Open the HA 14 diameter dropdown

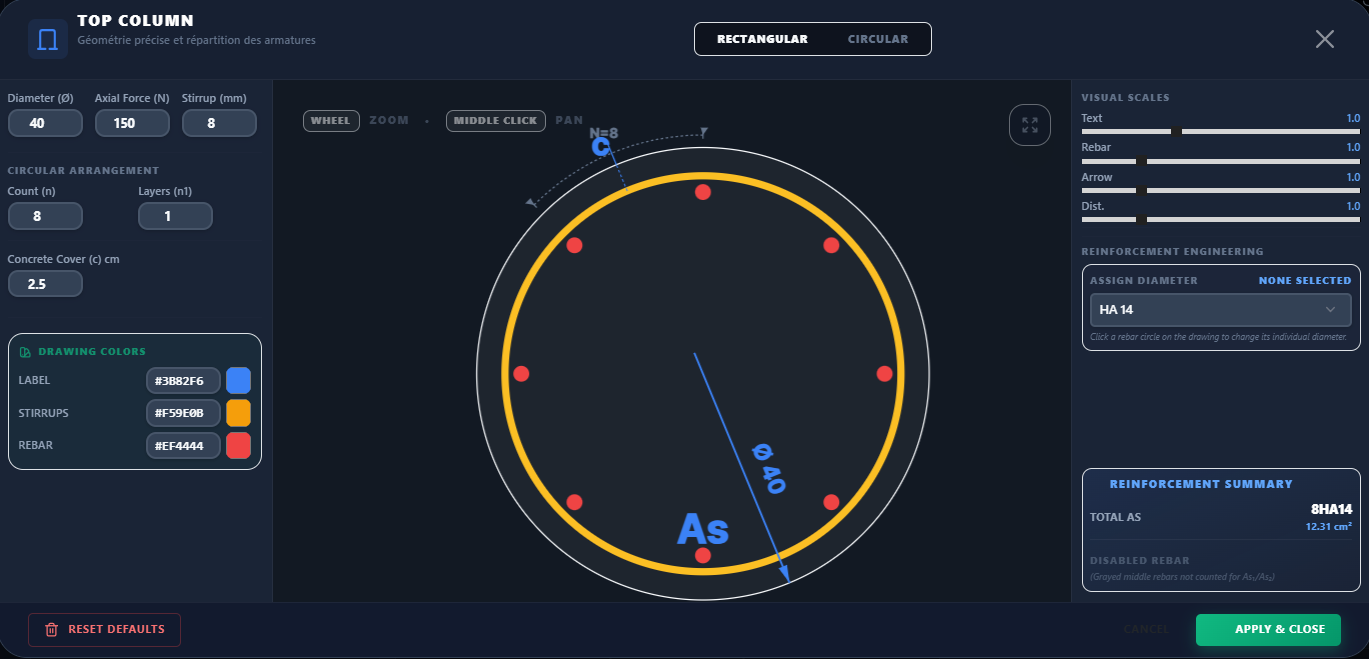(x=1220, y=310)
